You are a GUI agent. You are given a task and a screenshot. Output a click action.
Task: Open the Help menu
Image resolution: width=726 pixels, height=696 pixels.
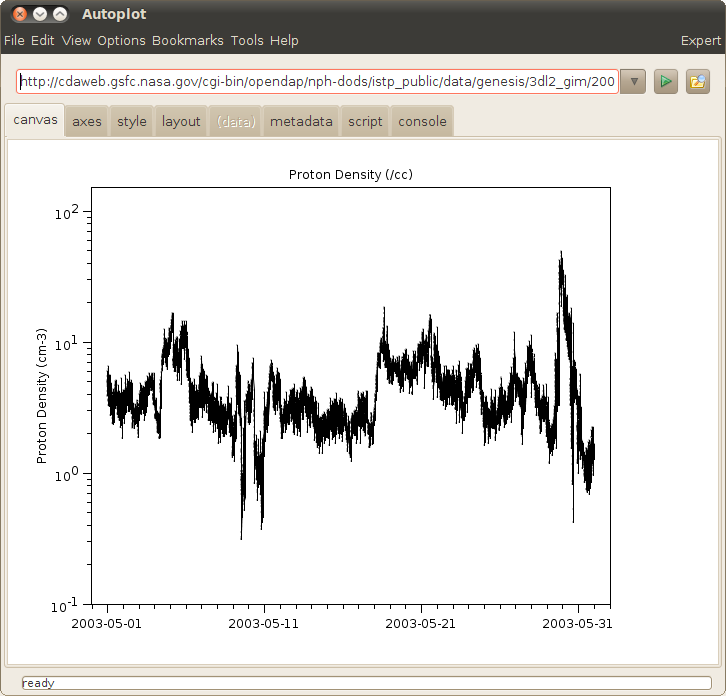[x=284, y=41]
